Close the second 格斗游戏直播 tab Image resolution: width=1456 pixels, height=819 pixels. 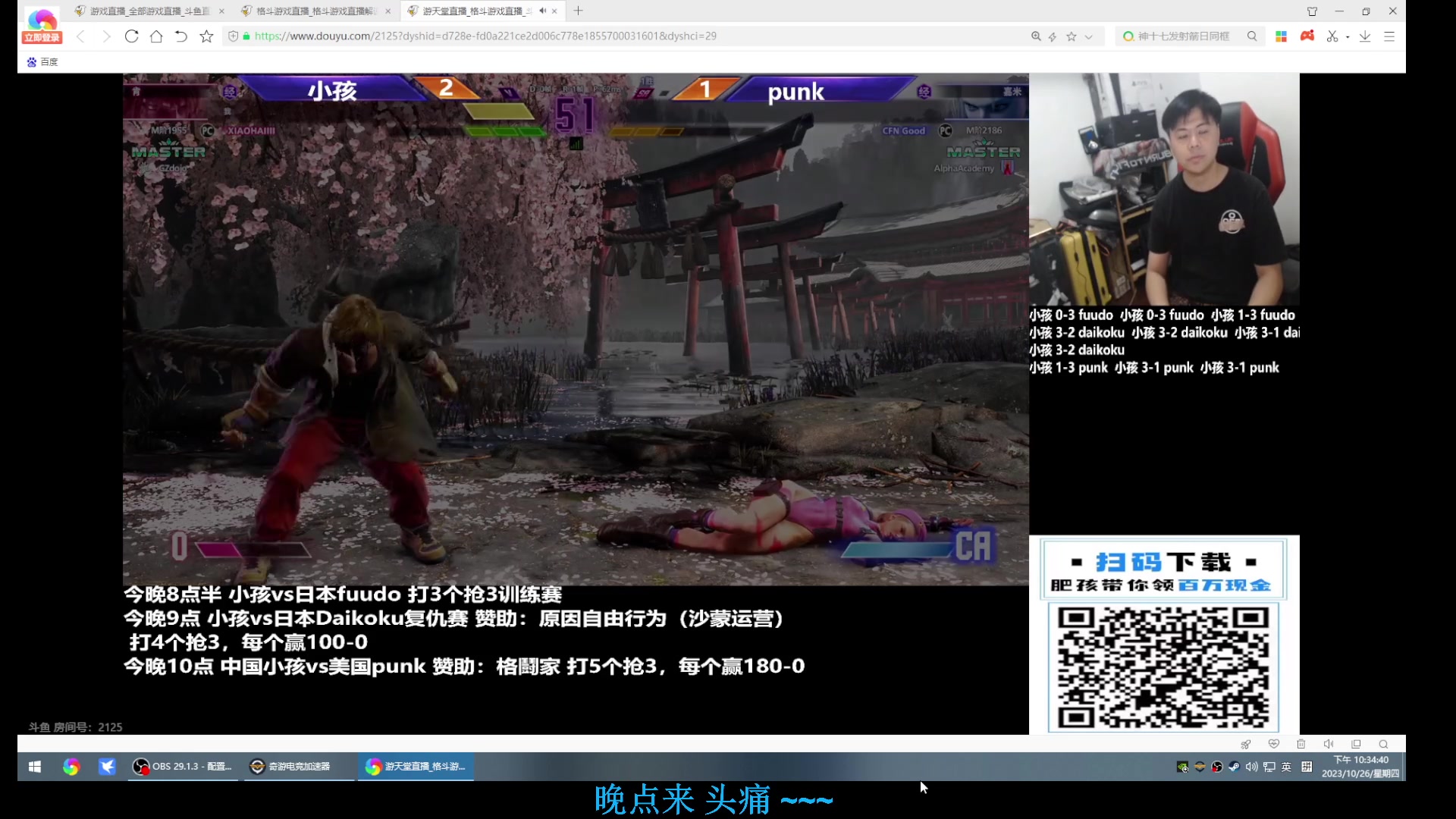pyautogui.click(x=388, y=11)
